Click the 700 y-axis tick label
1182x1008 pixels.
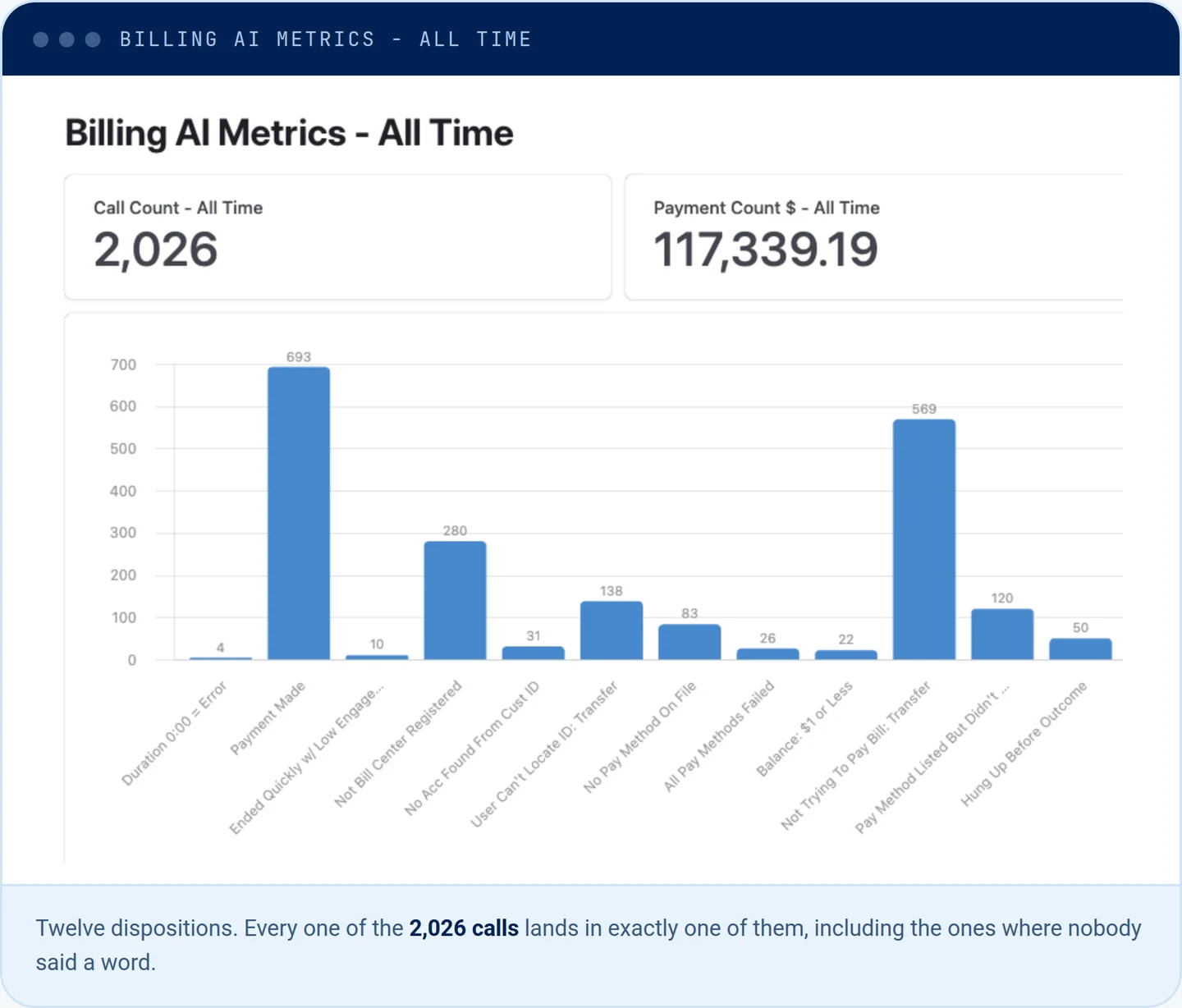[123, 364]
